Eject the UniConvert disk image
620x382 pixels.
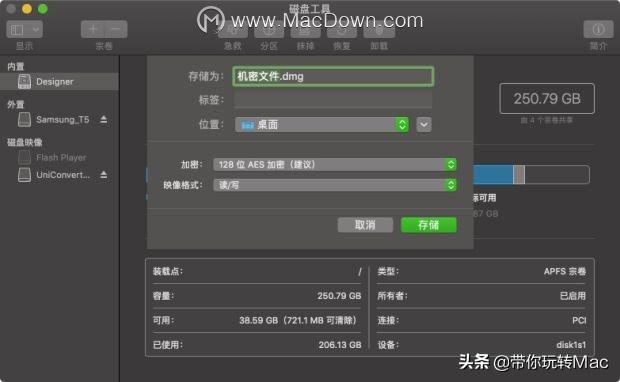[104, 174]
